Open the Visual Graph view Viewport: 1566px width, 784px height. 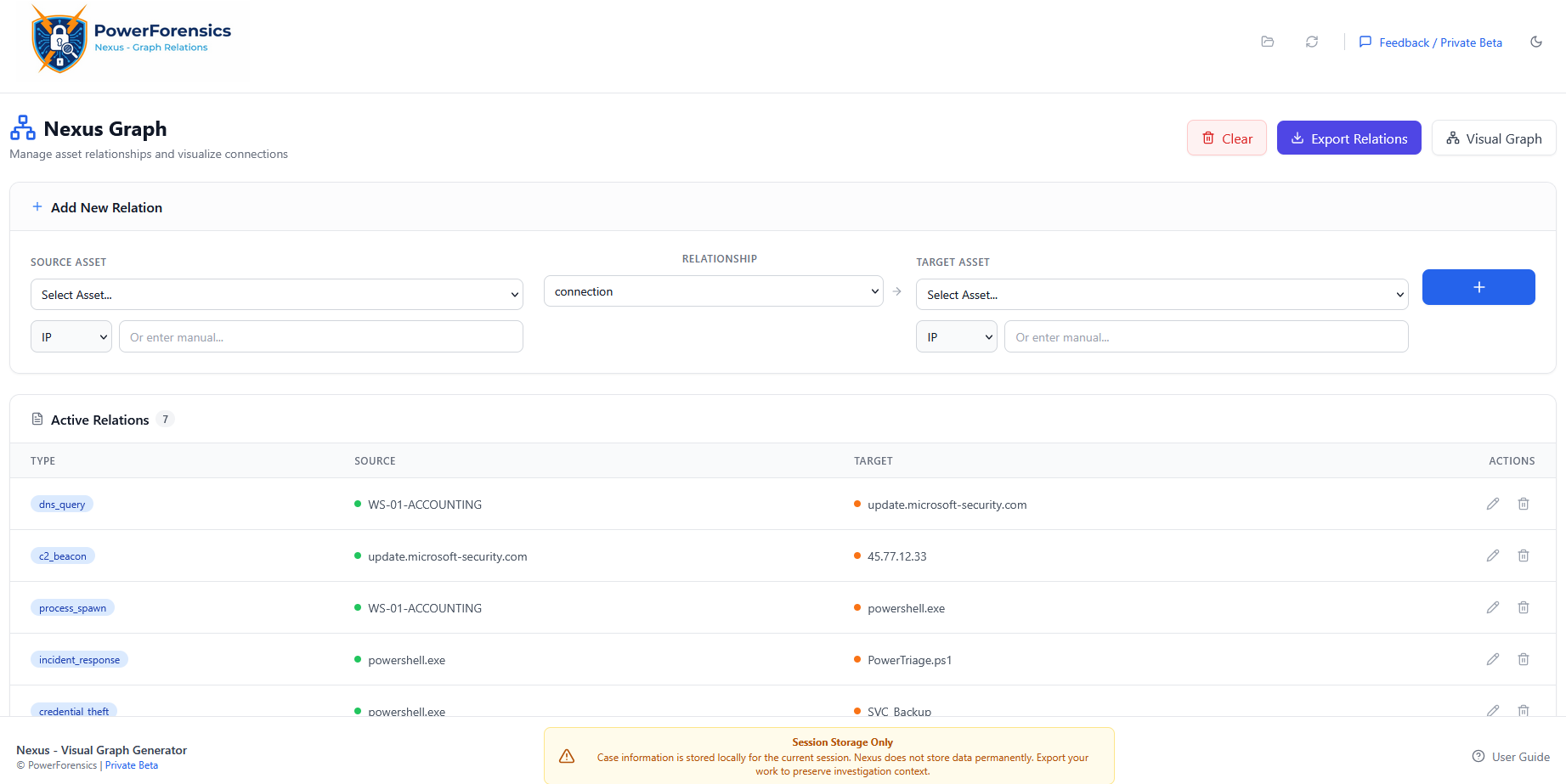click(x=1493, y=138)
